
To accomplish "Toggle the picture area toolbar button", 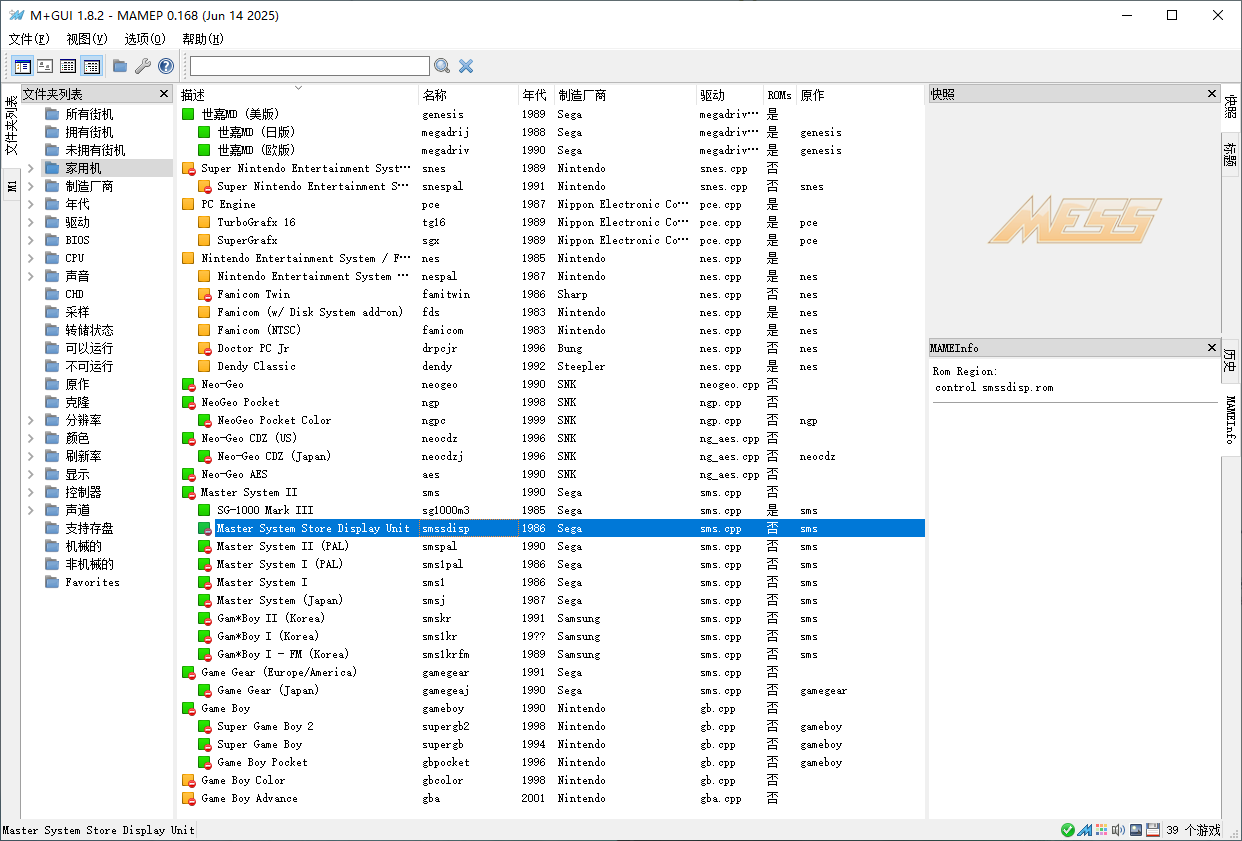I will click(45, 66).
